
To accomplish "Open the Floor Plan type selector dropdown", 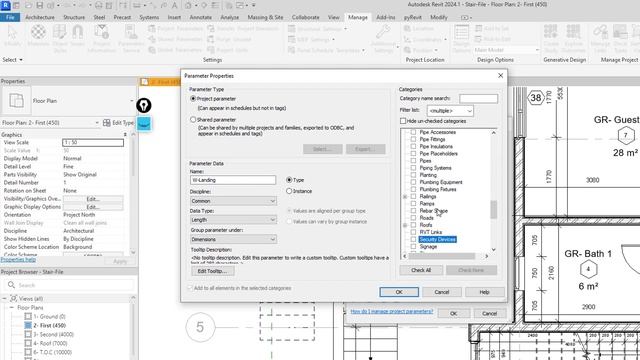I will [x=131, y=100].
